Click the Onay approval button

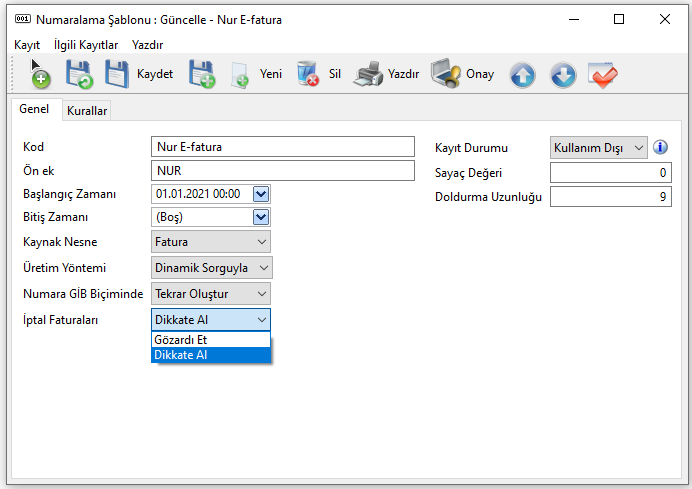(x=462, y=75)
